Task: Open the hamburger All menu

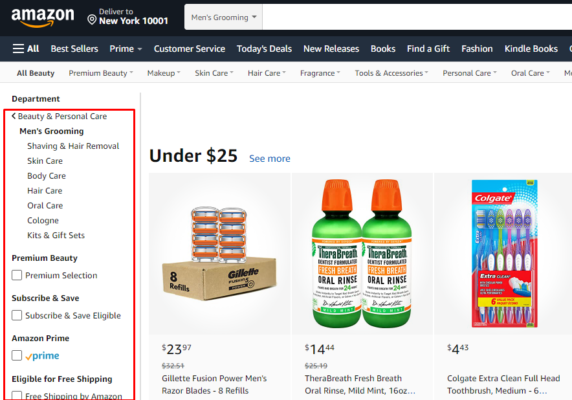Action: pos(26,48)
